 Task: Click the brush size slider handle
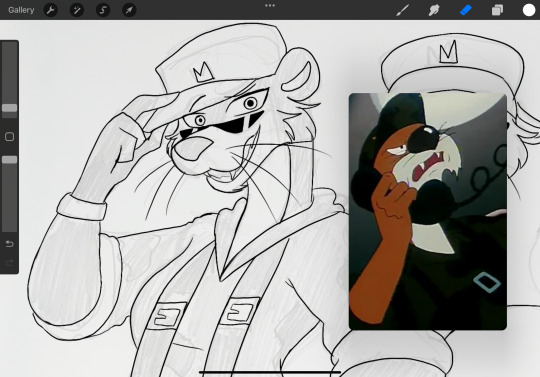pos(9,108)
